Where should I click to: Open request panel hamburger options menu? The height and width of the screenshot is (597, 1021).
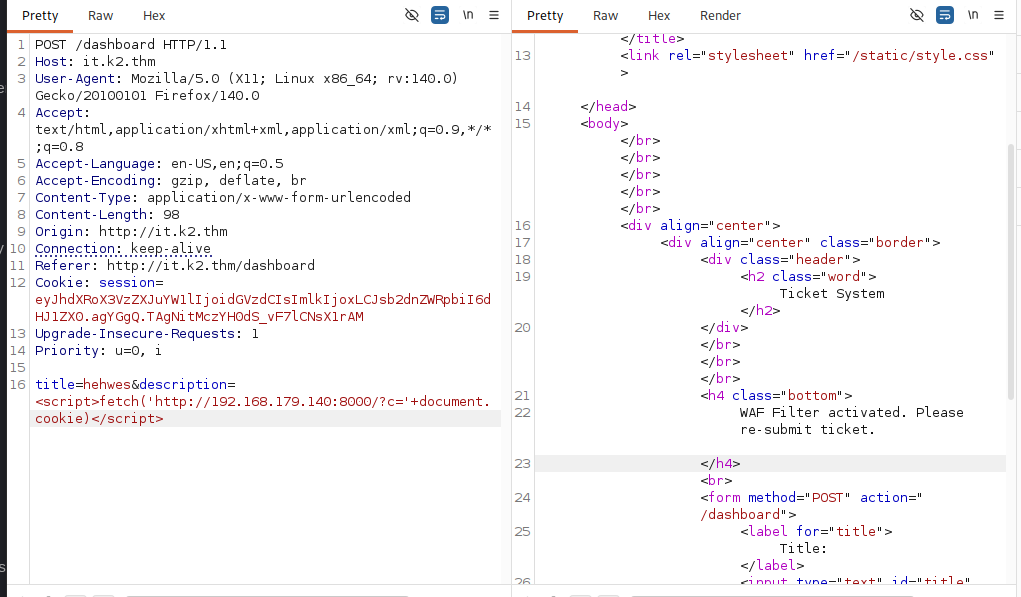tap(494, 15)
